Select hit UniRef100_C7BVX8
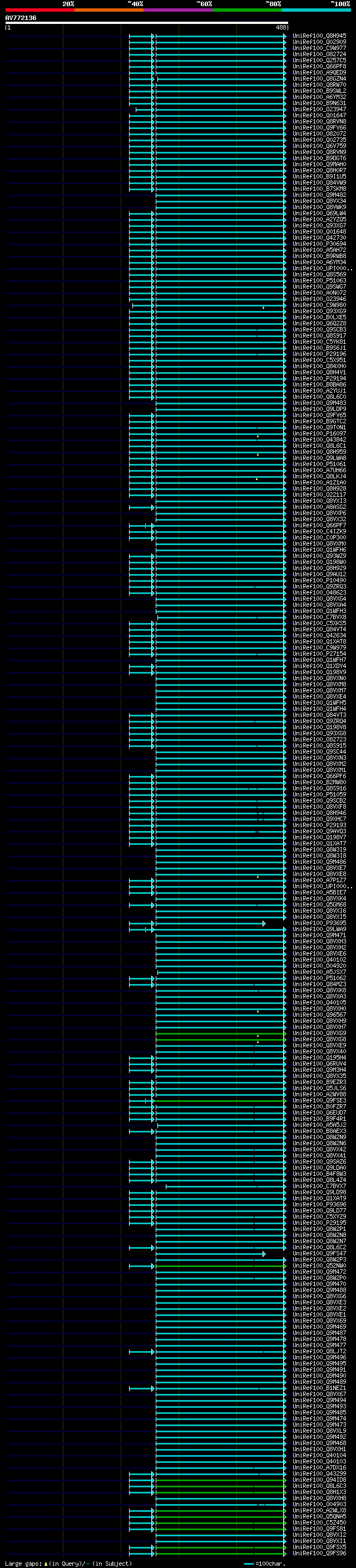The width and height of the screenshot is (356, 1568). 319,617
